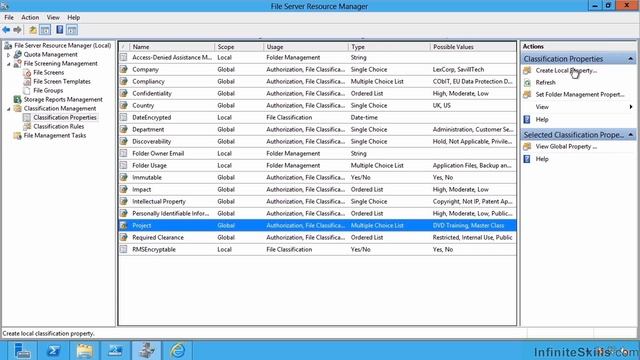Select the Required Clearance property row
Image resolution: width=640 pixels, height=360 pixels.
click(x=318, y=238)
